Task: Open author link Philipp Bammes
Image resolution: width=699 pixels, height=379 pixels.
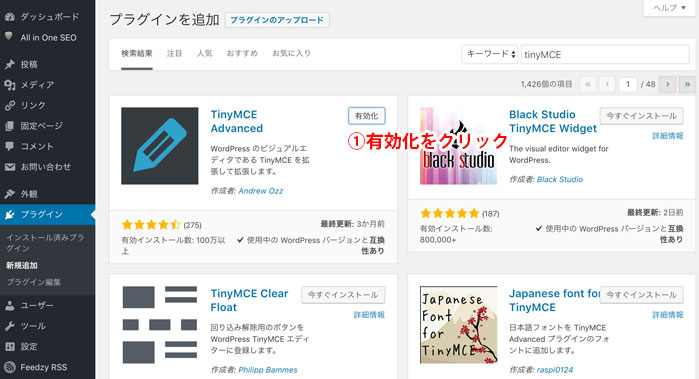Action: click(268, 370)
